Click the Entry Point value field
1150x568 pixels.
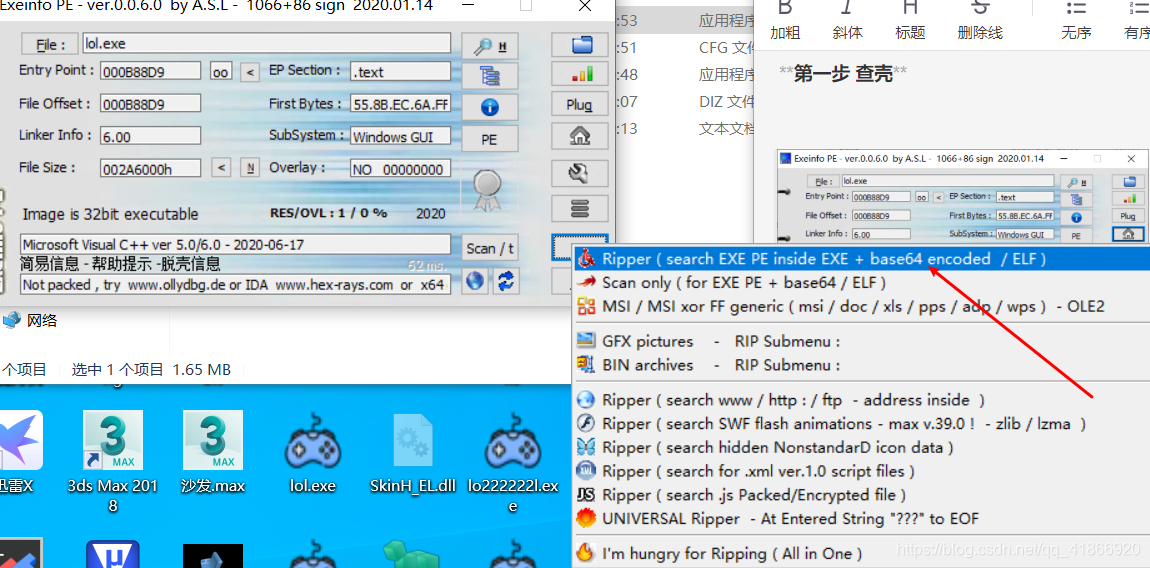[x=150, y=71]
